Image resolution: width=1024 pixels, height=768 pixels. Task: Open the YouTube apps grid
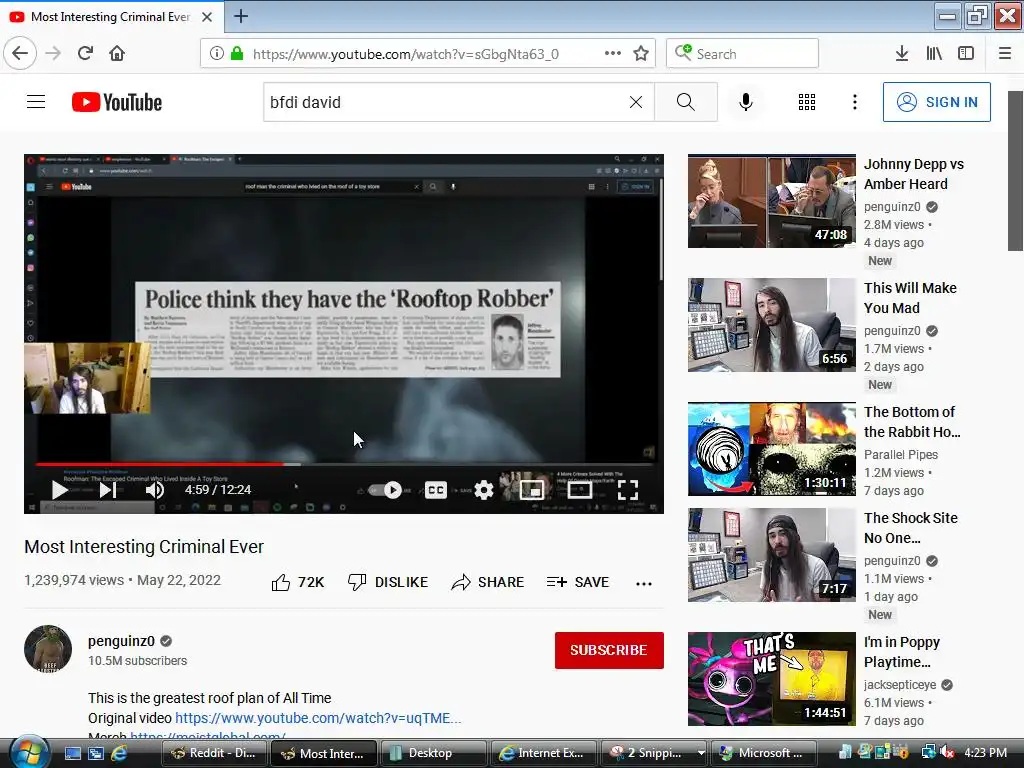pyautogui.click(x=807, y=102)
